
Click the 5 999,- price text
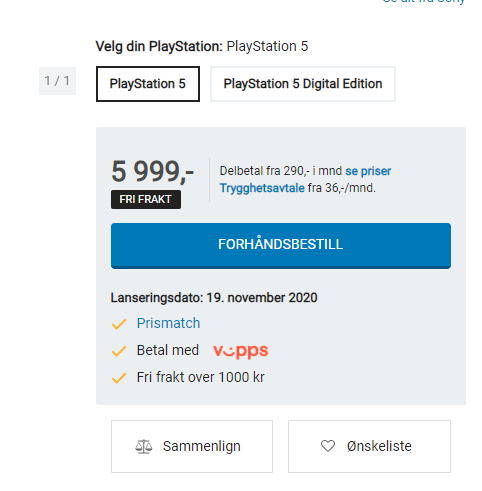(153, 172)
